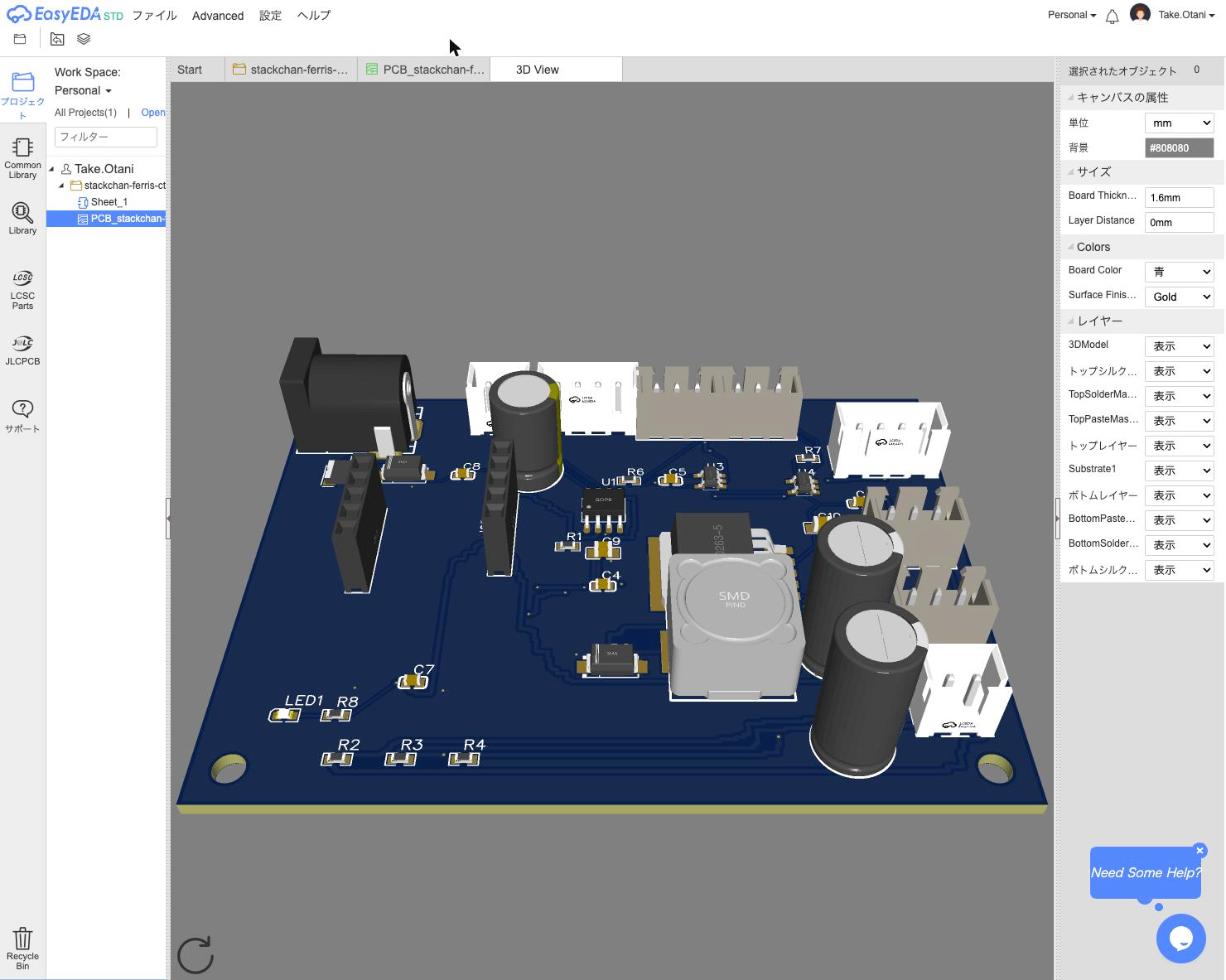
Task: Open the support (サポート) panel
Action: click(22, 416)
